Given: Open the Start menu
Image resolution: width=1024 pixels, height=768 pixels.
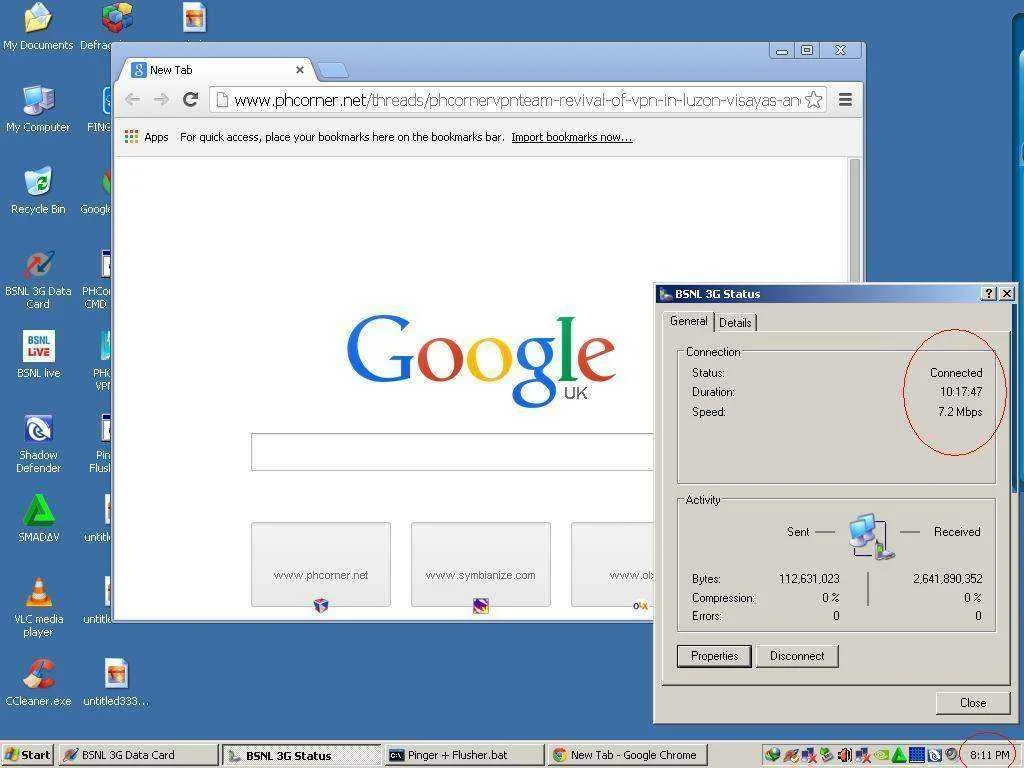Looking at the screenshot, I should pyautogui.click(x=27, y=755).
